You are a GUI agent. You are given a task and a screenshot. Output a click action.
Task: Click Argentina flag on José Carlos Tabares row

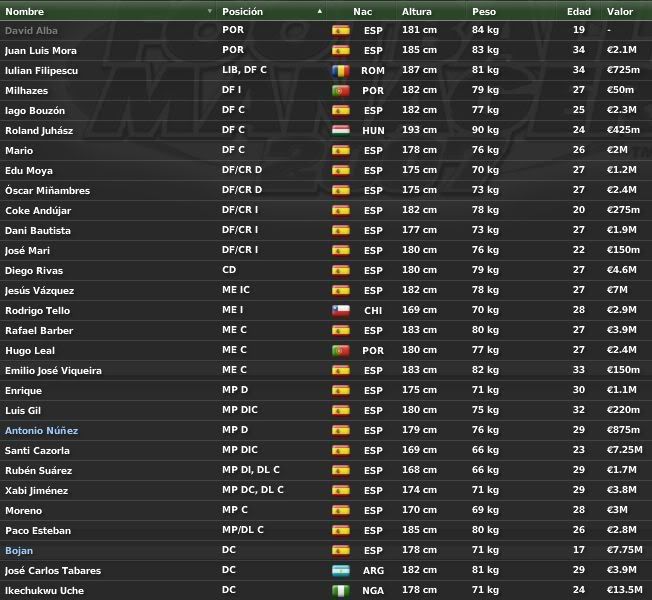[x=341, y=570]
